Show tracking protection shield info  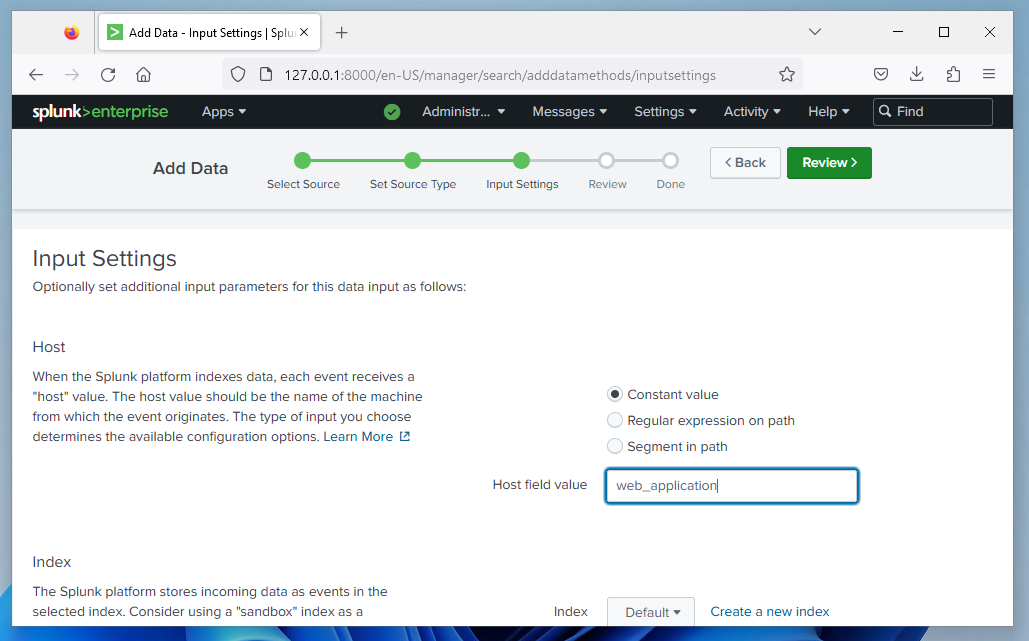(238, 75)
